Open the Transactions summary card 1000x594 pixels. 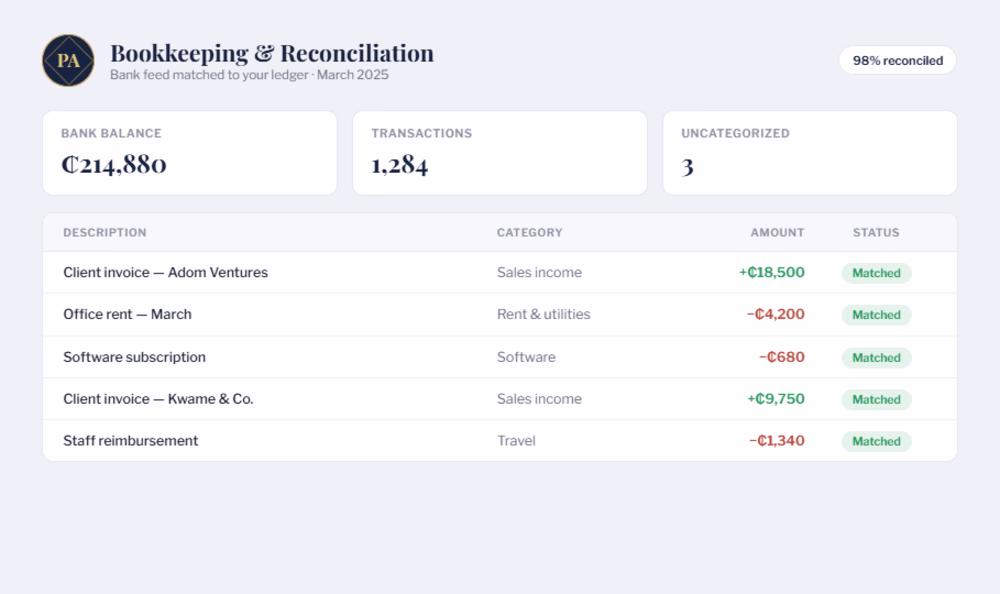click(x=499, y=153)
